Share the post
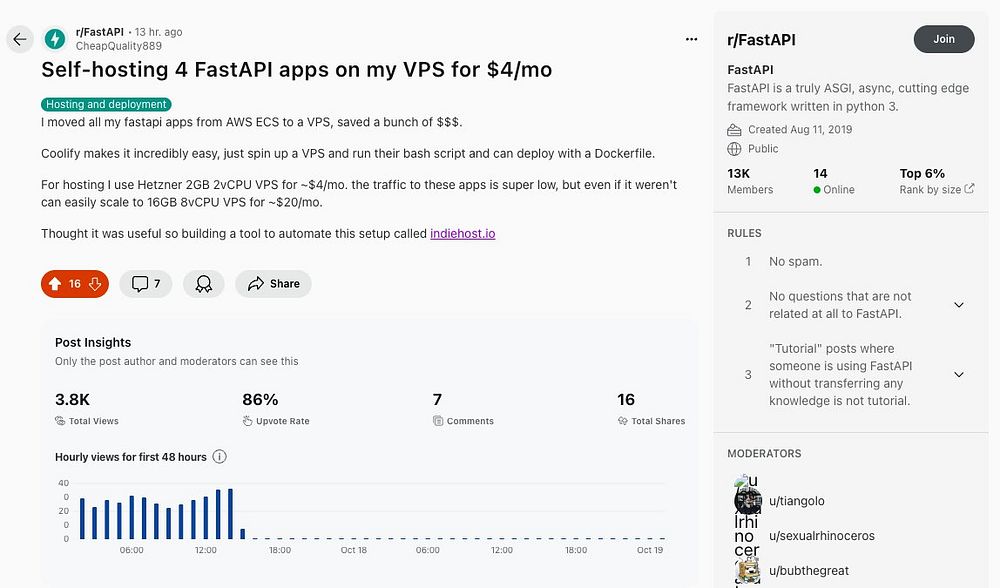Image resolution: width=1000 pixels, height=588 pixels. pos(274,284)
